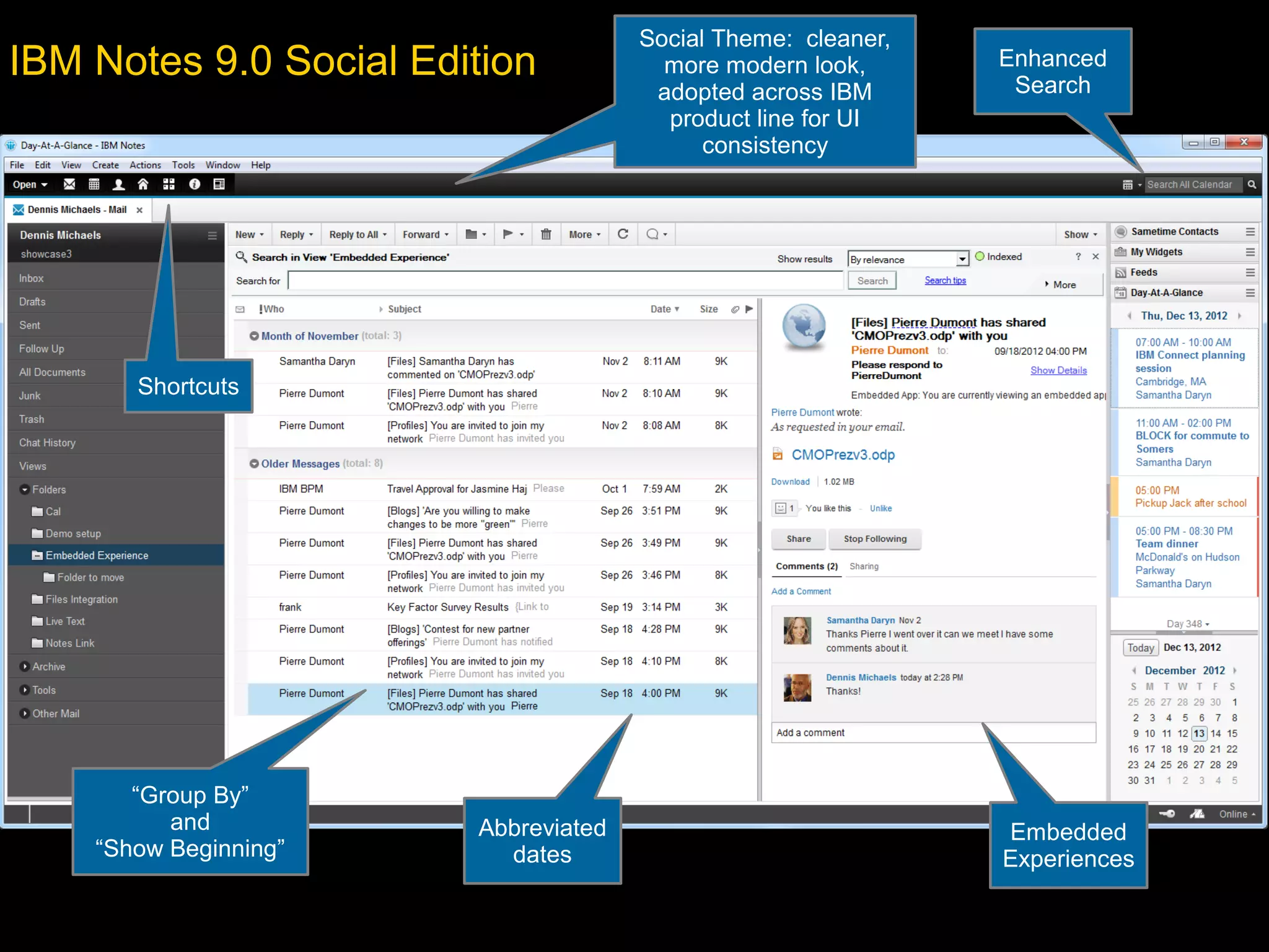Open My Widgets panel menu icon
Image resolution: width=1269 pixels, height=952 pixels.
(x=1250, y=252)
